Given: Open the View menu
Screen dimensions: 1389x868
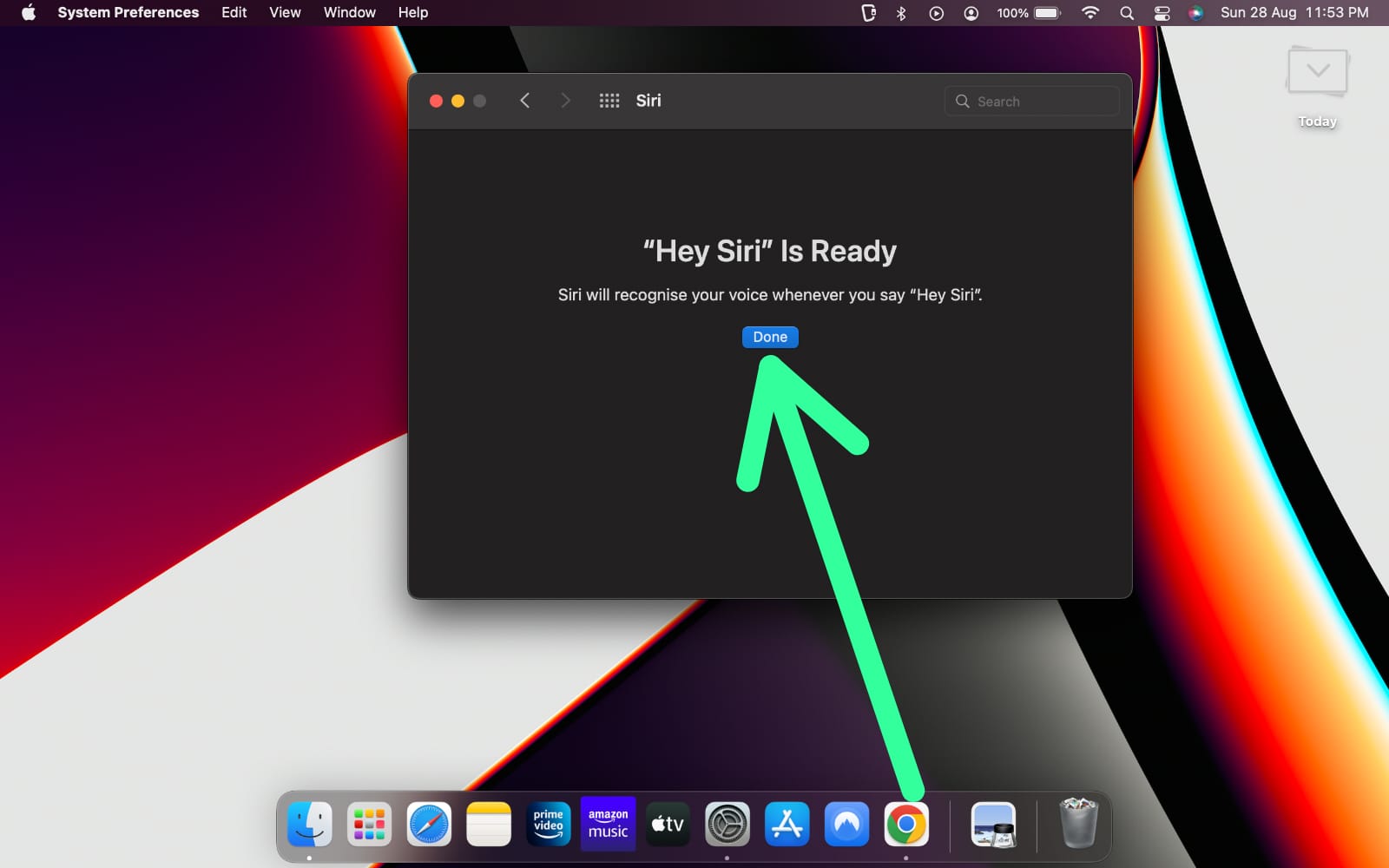Looking at the screenshot, I should pyautogui.click(x=285, y=12).
